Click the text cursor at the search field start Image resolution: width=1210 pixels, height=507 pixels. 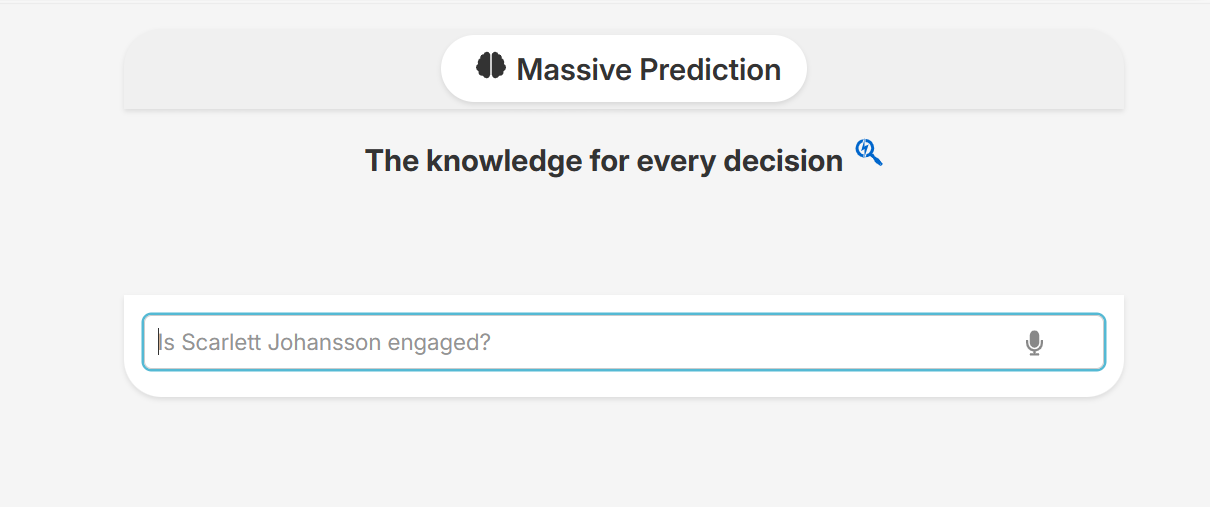158,343
